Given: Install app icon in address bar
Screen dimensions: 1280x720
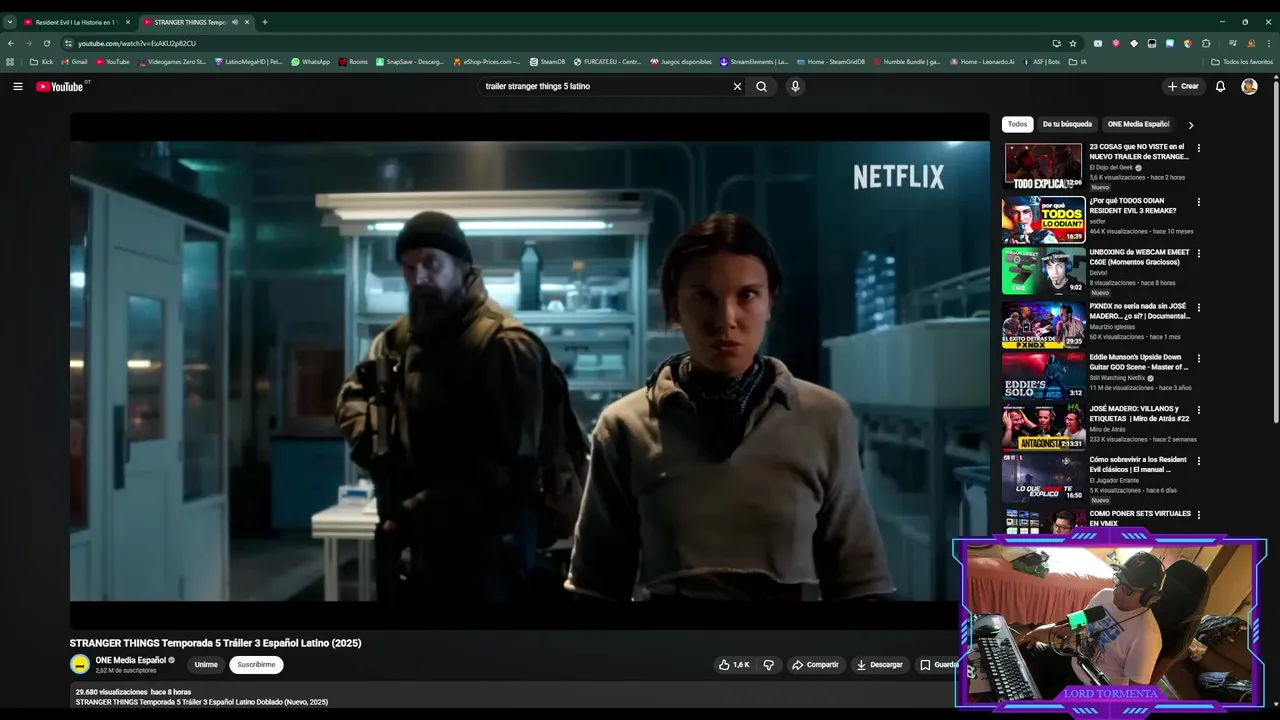Looking at the screenshot, I should (x=1057, y=43).
